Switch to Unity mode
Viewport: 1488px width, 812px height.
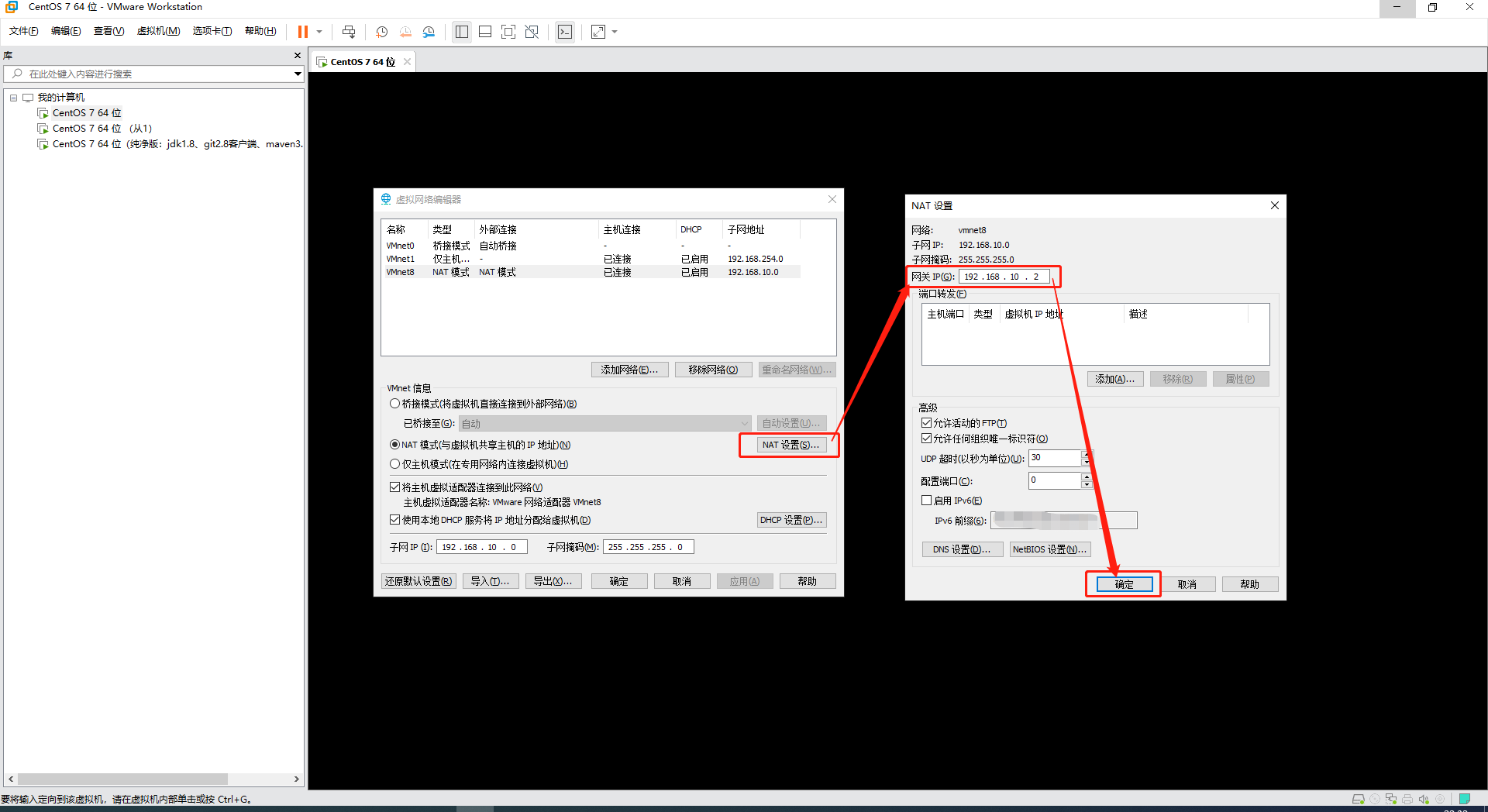point(532,32)
